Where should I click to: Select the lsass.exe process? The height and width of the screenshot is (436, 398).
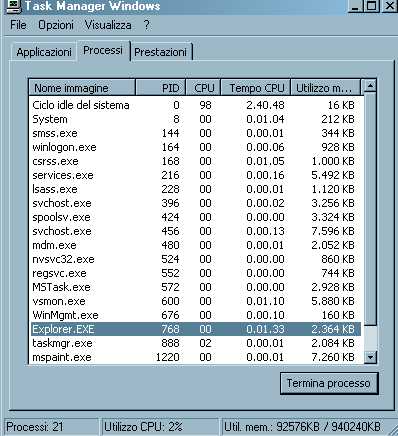[195, 189]
